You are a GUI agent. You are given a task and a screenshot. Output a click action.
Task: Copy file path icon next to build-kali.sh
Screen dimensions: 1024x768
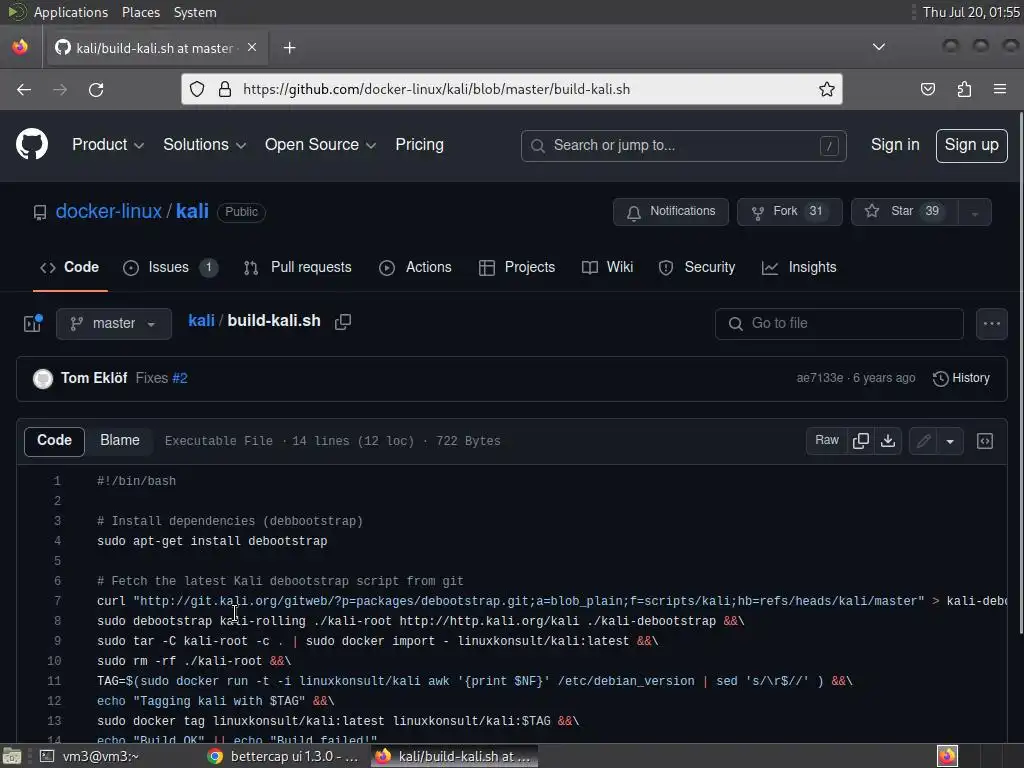[343, 321]
